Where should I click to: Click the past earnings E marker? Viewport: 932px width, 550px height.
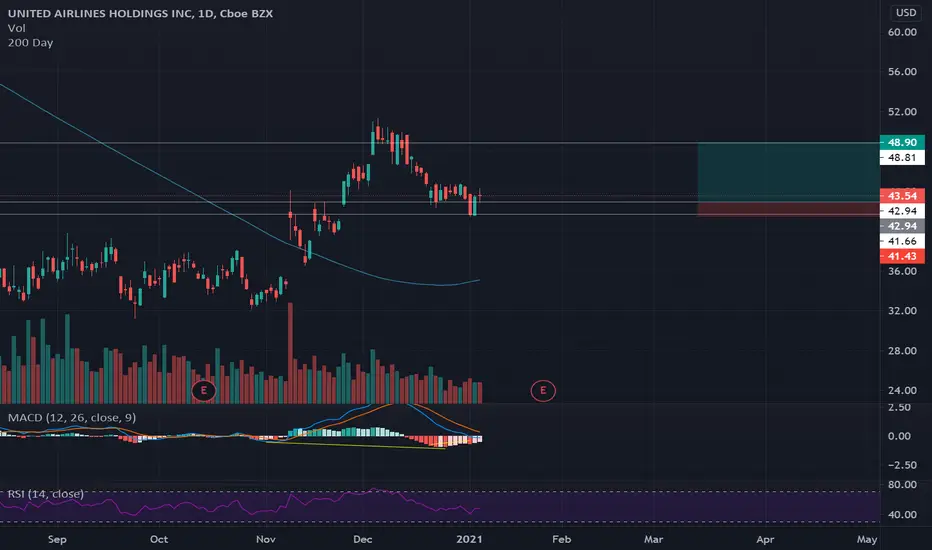[204, 391]
